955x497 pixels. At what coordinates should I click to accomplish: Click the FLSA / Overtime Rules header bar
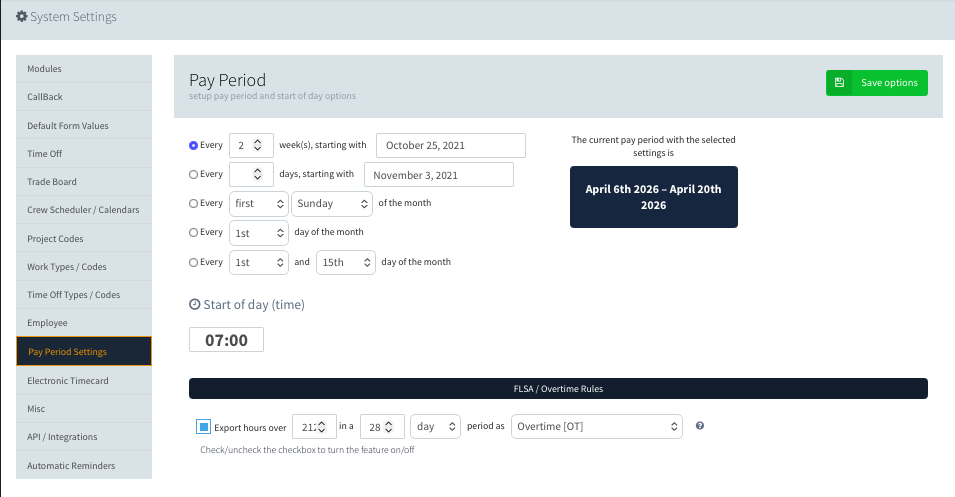tap(558, 389)
